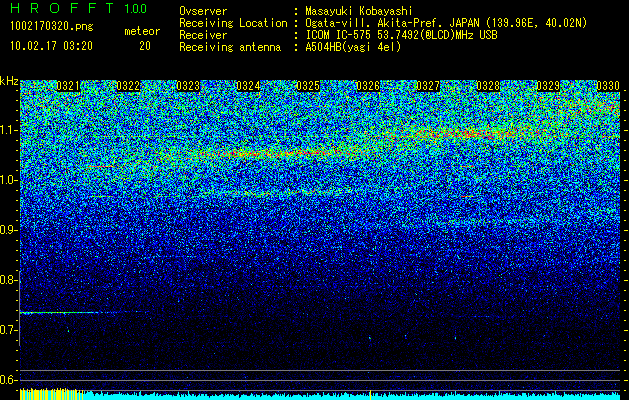Image resolution: width=629 pixels, height=400 pixels.
Task: Click the date and time 10.02.17 03:20
Action: tap(51, 46)
